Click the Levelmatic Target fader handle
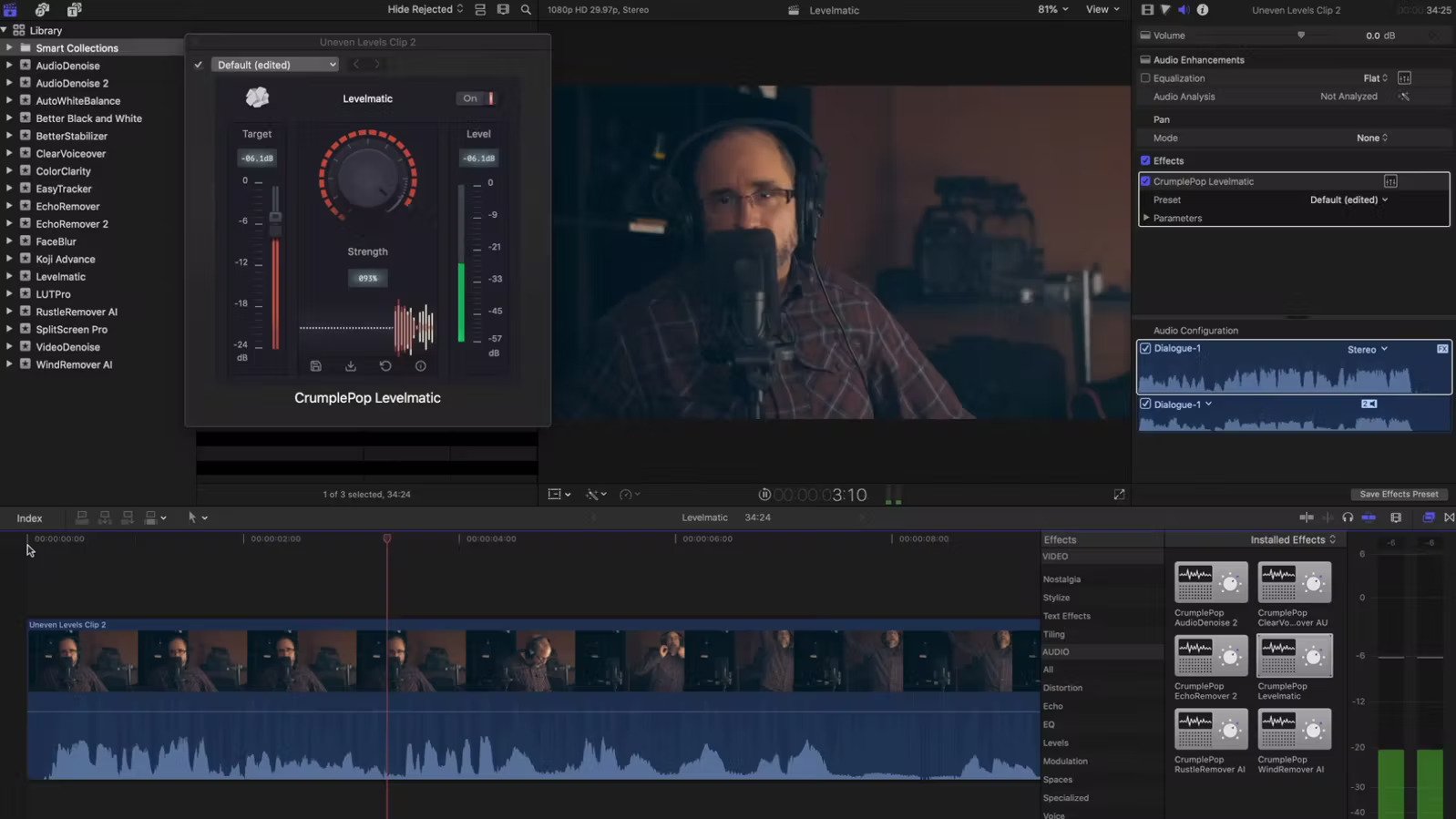1456x819 pixels. (275, 218)
